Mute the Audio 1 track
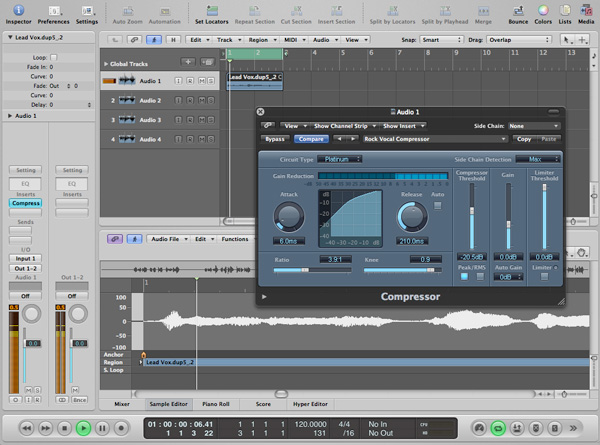 (x=201, y=81)
